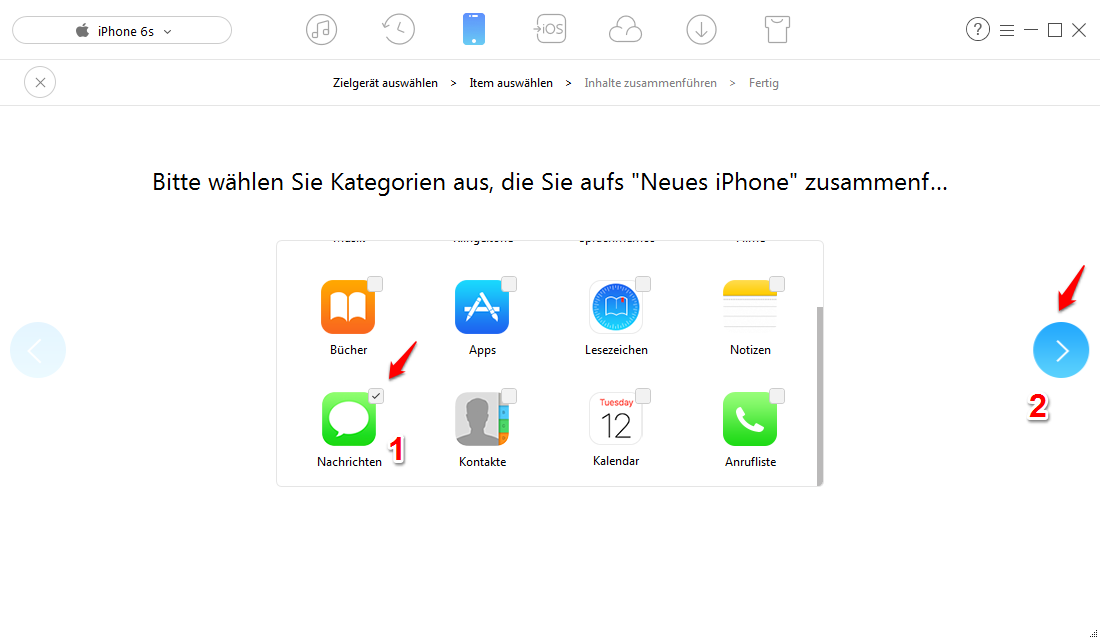
Task: Select the Nachrichten messages icon
Action: tap(349, 419)
